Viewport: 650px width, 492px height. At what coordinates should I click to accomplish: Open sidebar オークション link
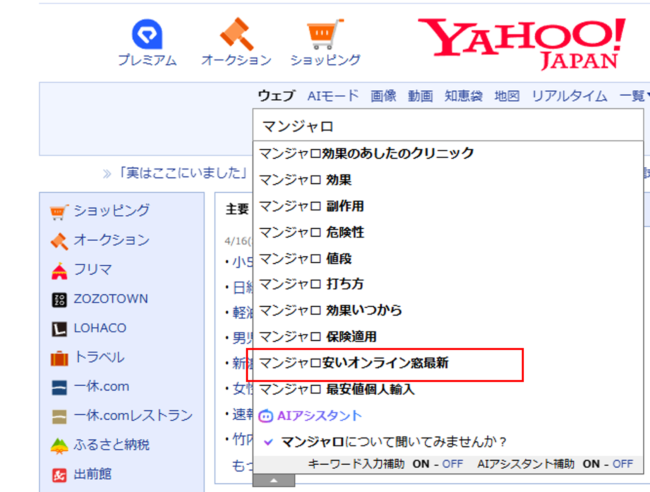(x=112, y=240)
